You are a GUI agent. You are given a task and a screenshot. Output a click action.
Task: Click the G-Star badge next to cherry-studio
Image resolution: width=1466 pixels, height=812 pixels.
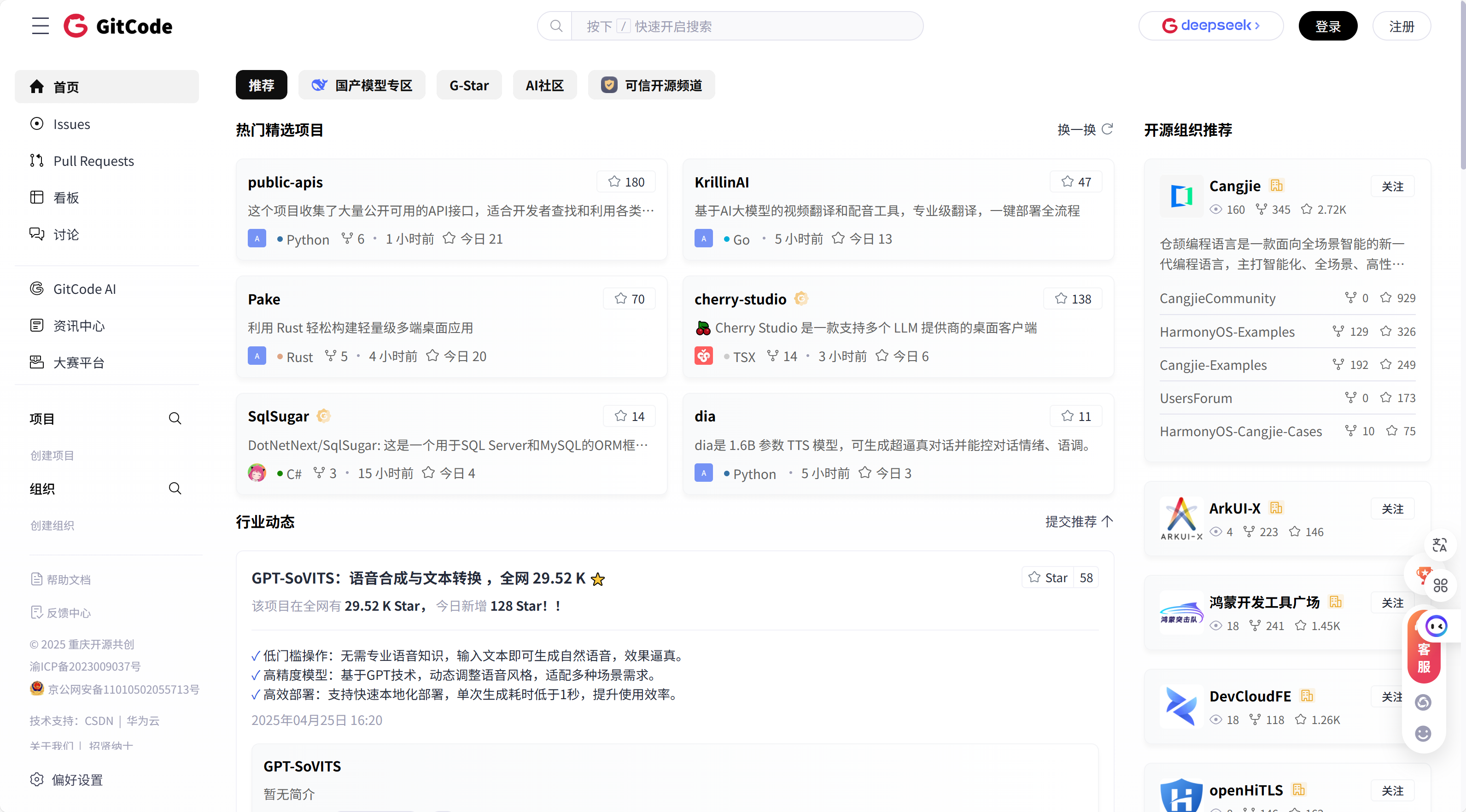801,298
